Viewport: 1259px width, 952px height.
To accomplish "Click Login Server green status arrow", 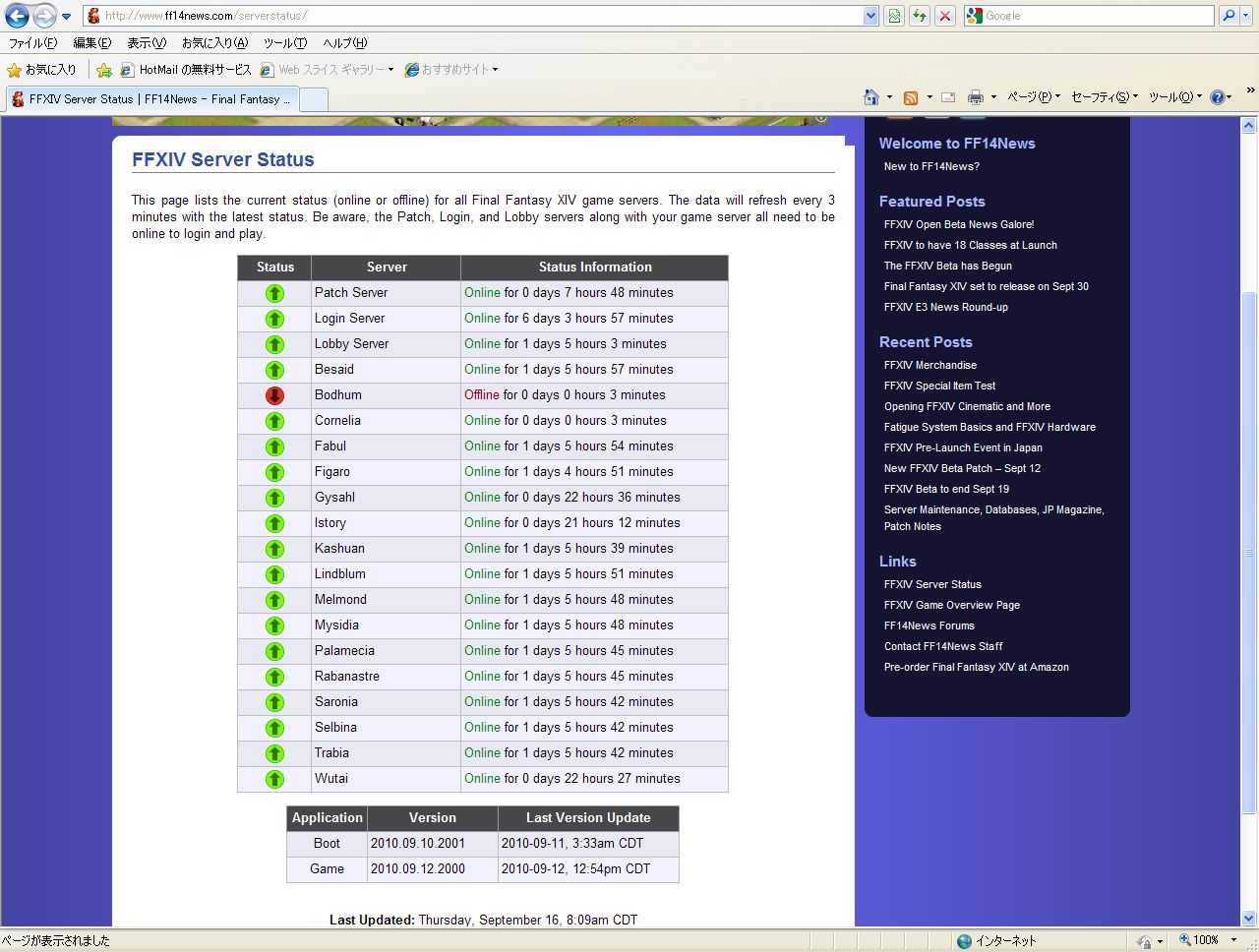I will [x=274, y=319].
